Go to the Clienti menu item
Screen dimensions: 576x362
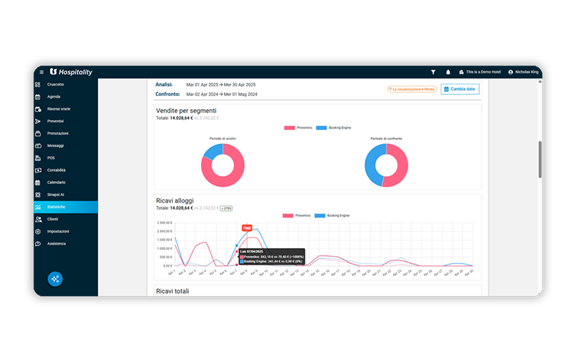click(66, 219)
